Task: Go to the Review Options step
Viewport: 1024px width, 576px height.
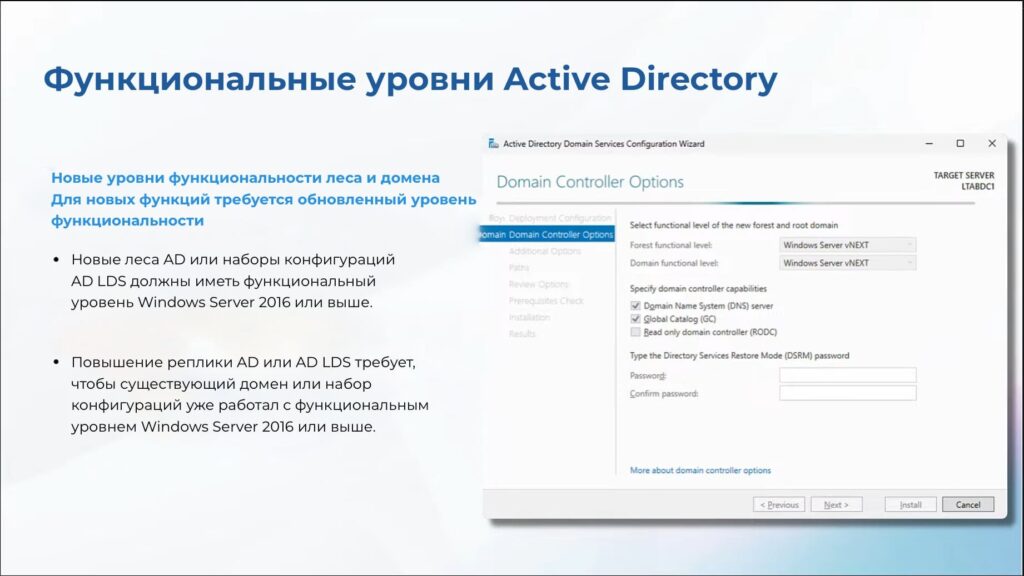Action: coord(539,284)
